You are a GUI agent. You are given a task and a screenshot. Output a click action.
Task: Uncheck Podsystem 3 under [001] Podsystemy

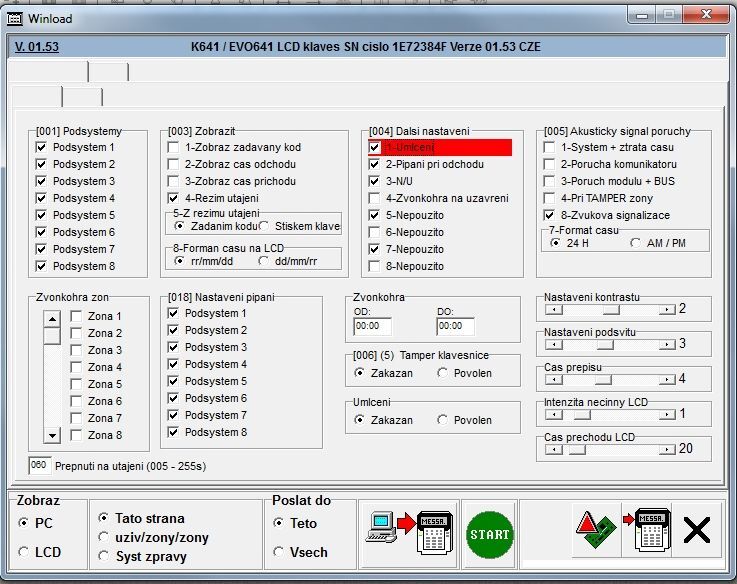(x=41, y=181)
